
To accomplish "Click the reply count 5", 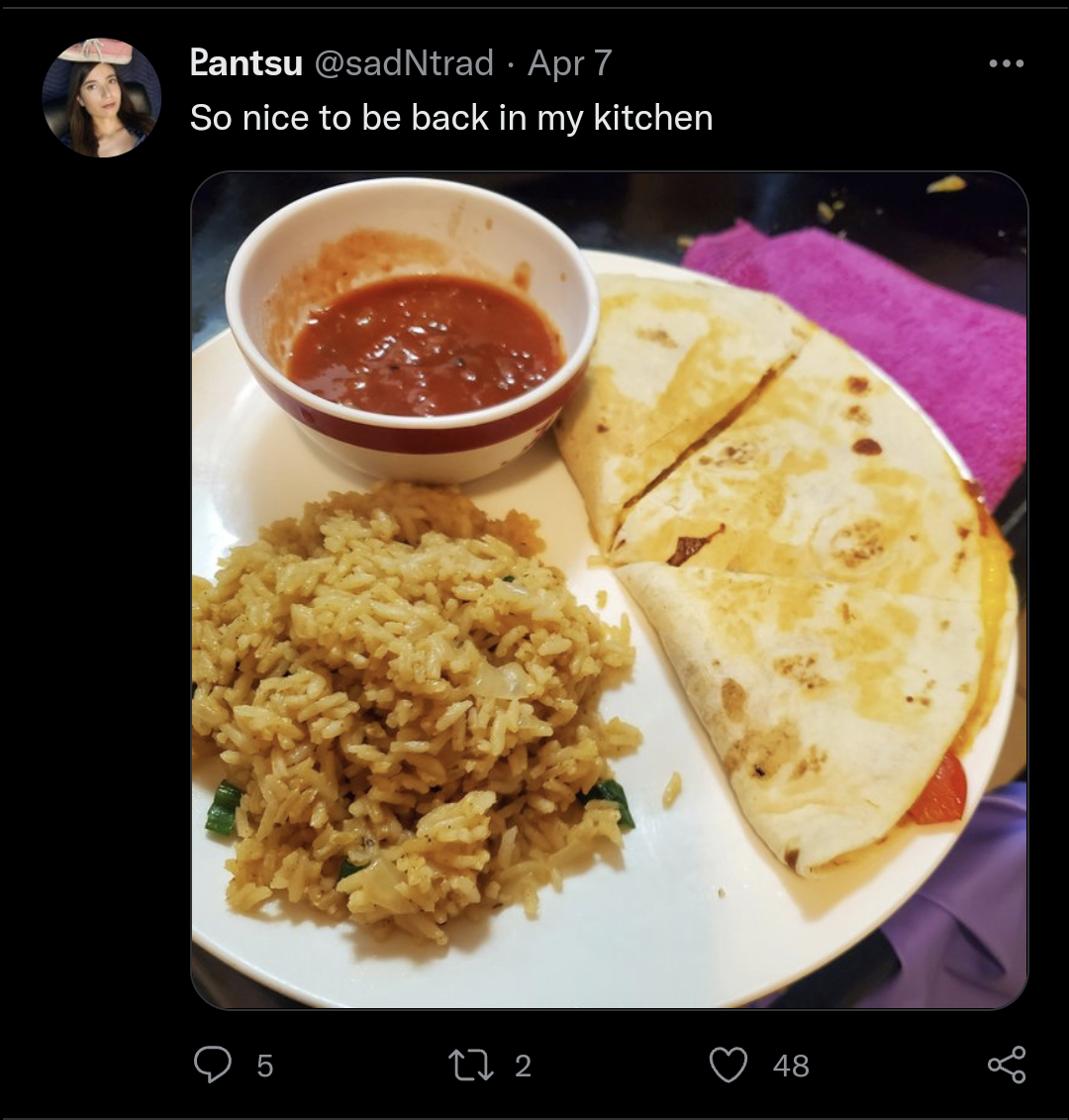I will pyautogui.click(x=265, y=1066).
